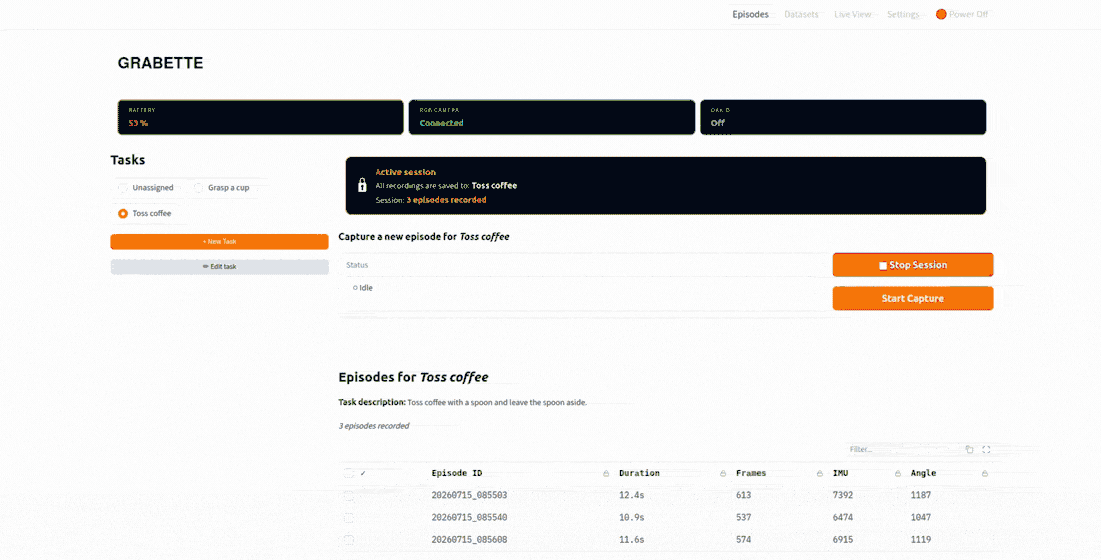
Task: Click episode ID 20260715_085503
Action: [x=469, y=495]
